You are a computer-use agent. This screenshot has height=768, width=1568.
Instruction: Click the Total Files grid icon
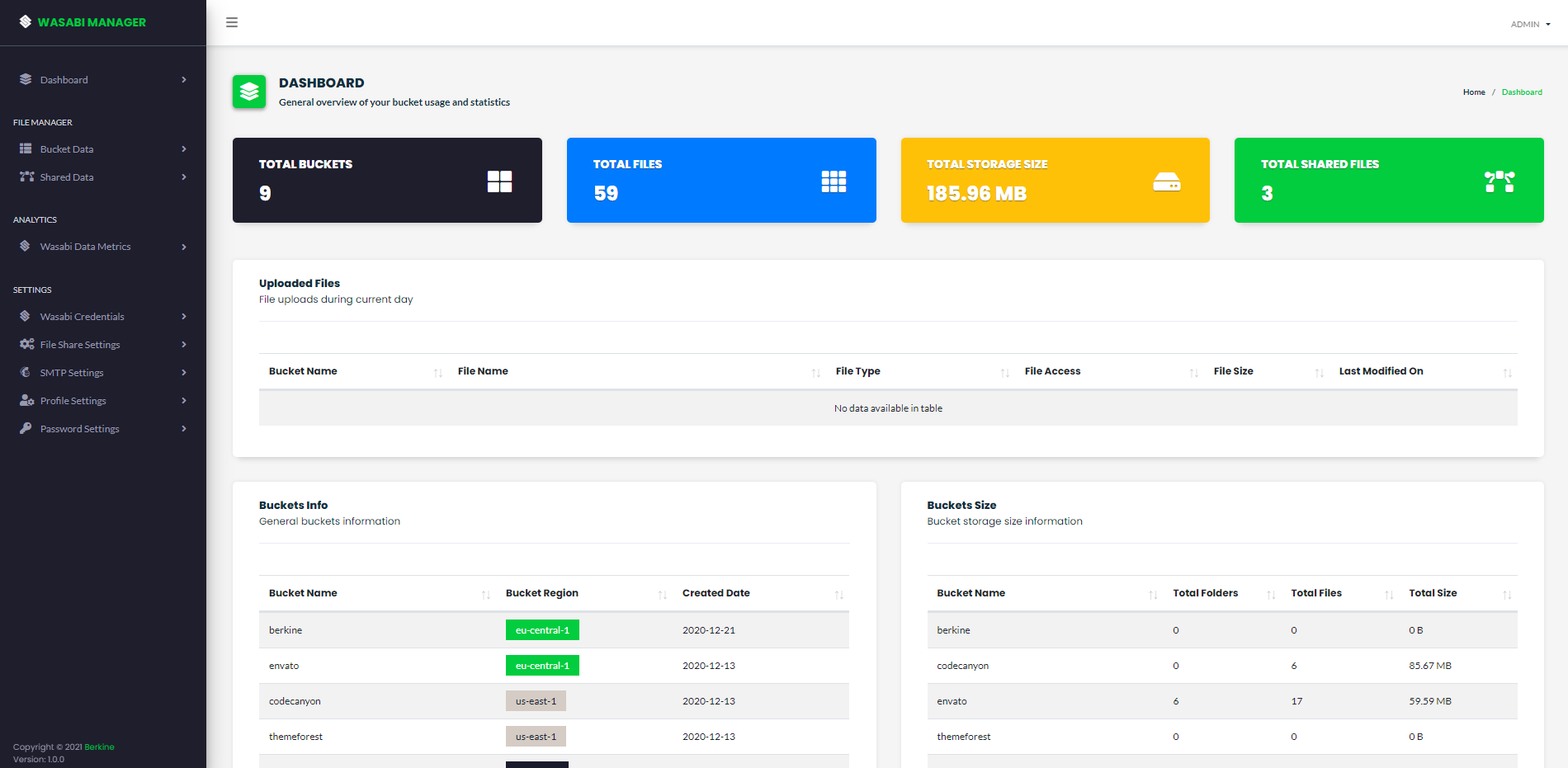[x=834, y=181]
